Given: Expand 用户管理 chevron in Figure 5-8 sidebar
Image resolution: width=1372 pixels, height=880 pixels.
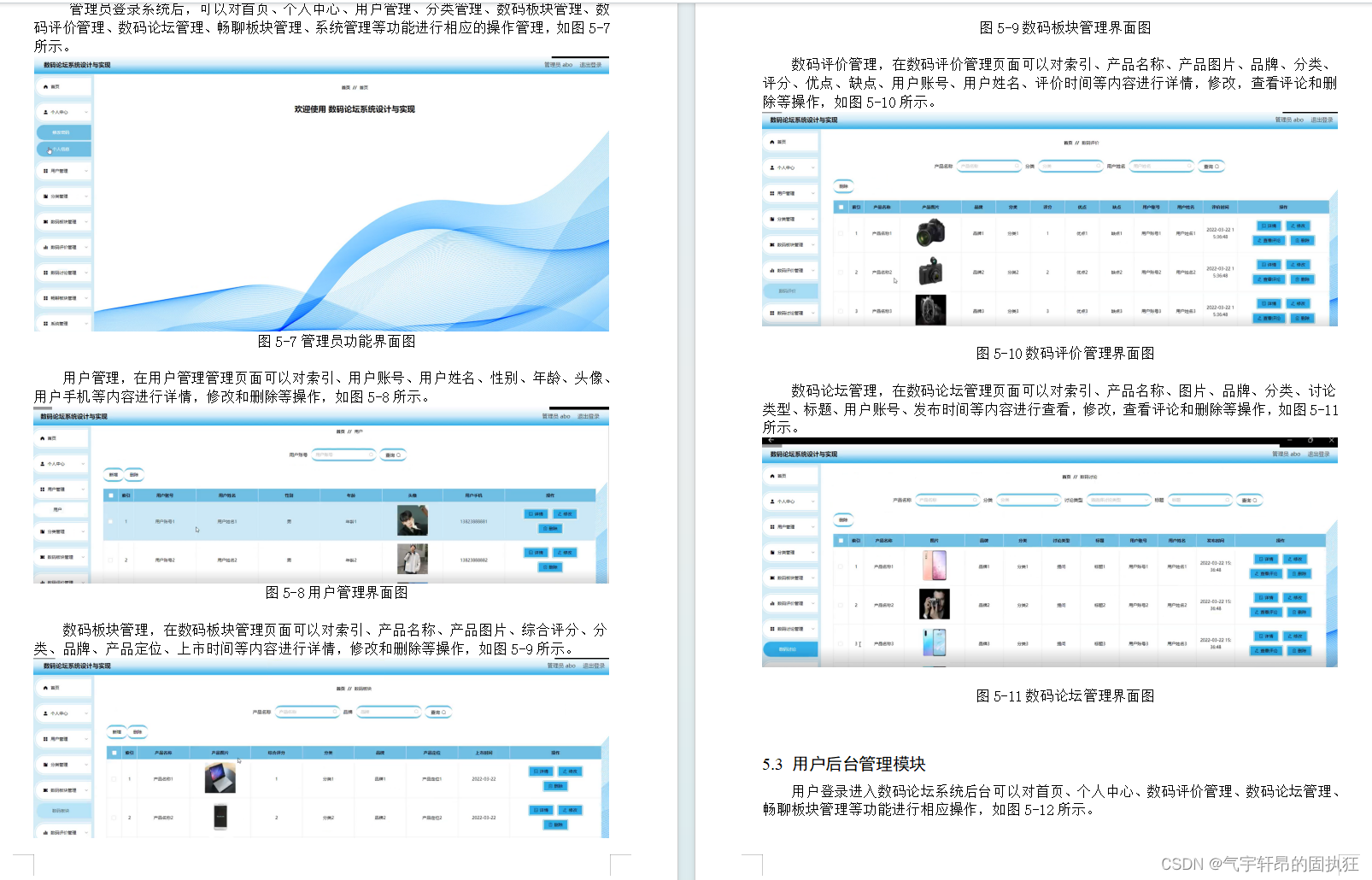Looking at the screenshot, I should coord(84,490).
